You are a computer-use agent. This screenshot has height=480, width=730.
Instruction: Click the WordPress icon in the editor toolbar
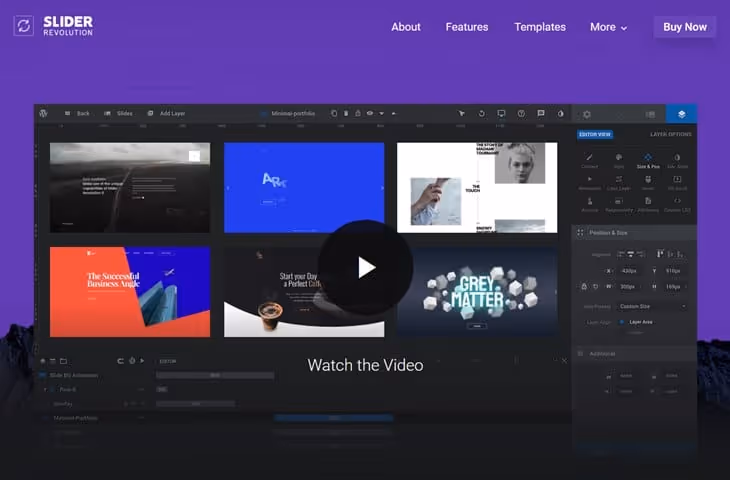pyautogui.click(x=43, y=113)
